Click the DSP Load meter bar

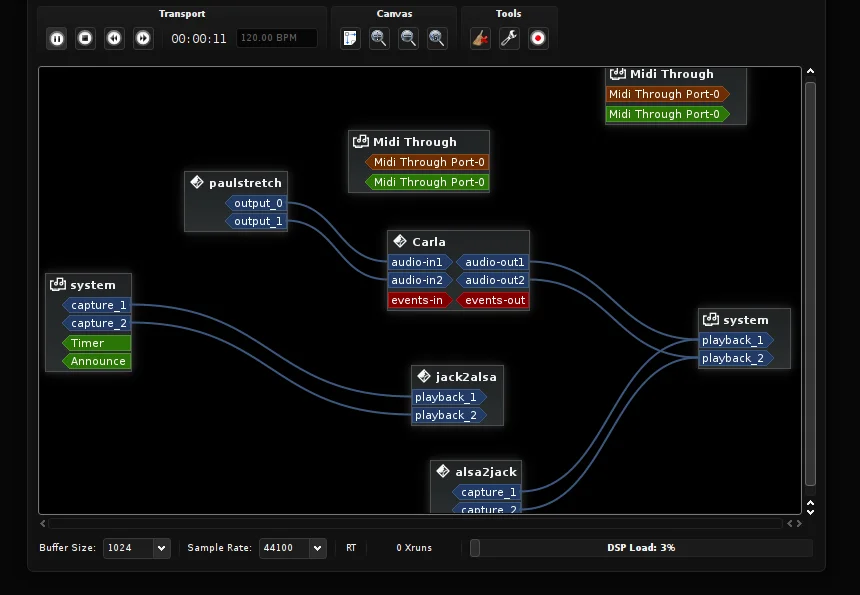tap(641, 548)
